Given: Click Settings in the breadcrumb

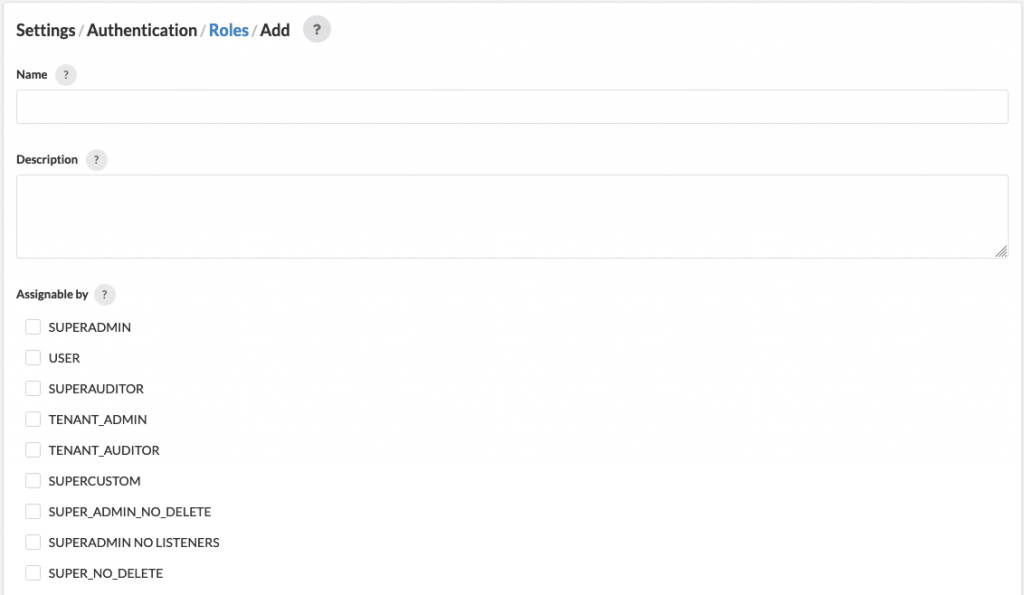Looking at the screenshot, I should [x=46, y=30].
